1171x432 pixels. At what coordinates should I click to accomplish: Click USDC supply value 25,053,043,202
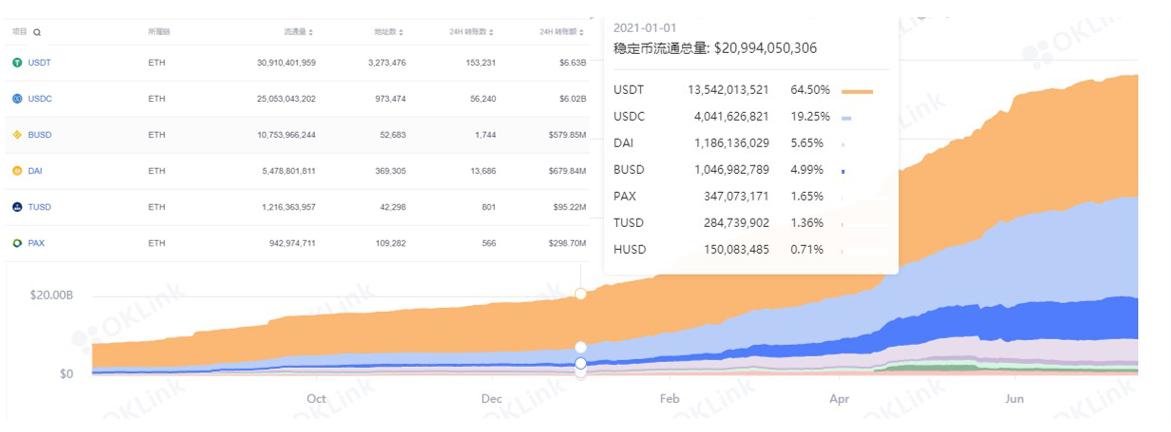click(x=286, y=99)
